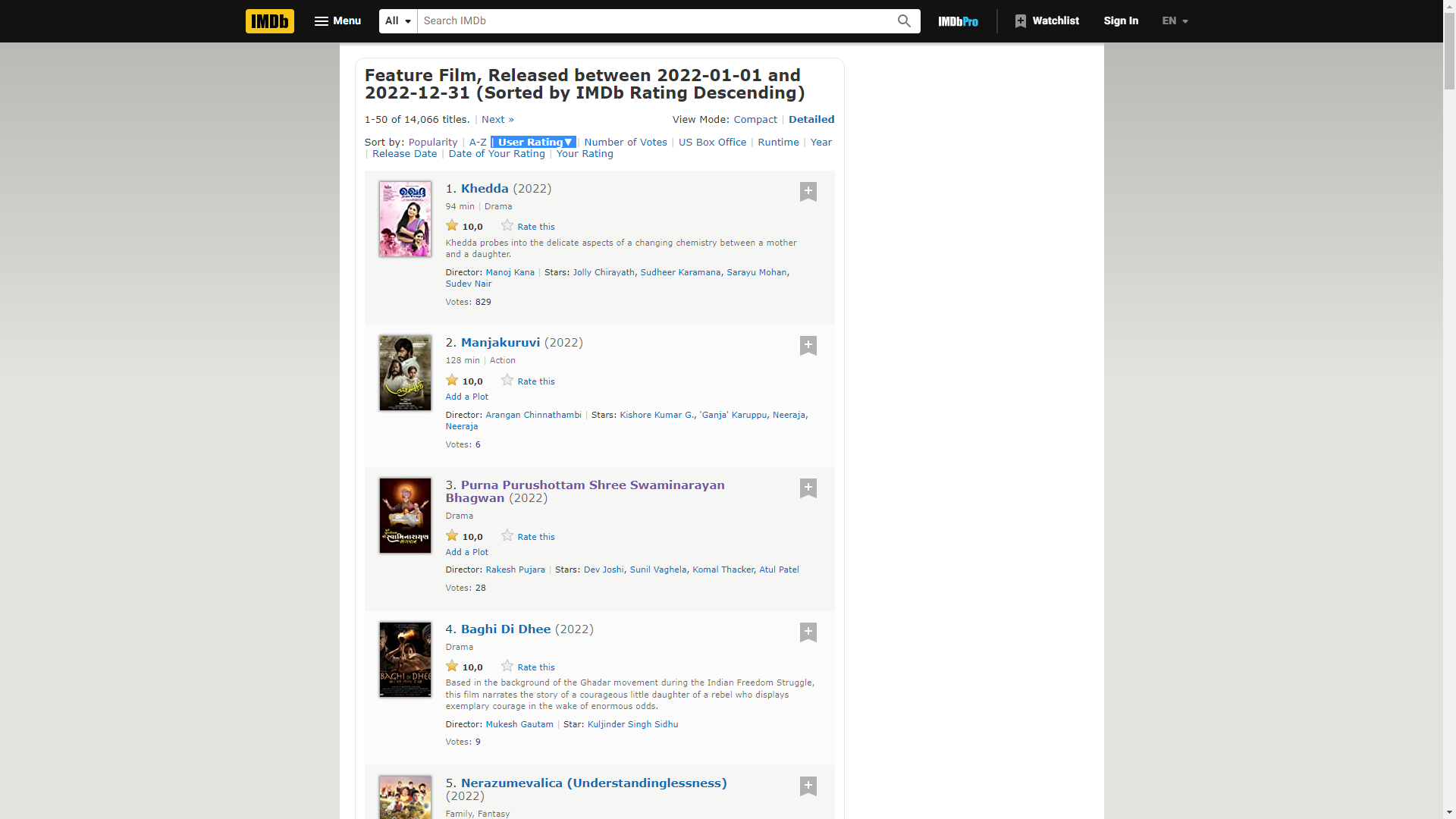Click Add a Plot for Purna Purushottam

(466, 552)
